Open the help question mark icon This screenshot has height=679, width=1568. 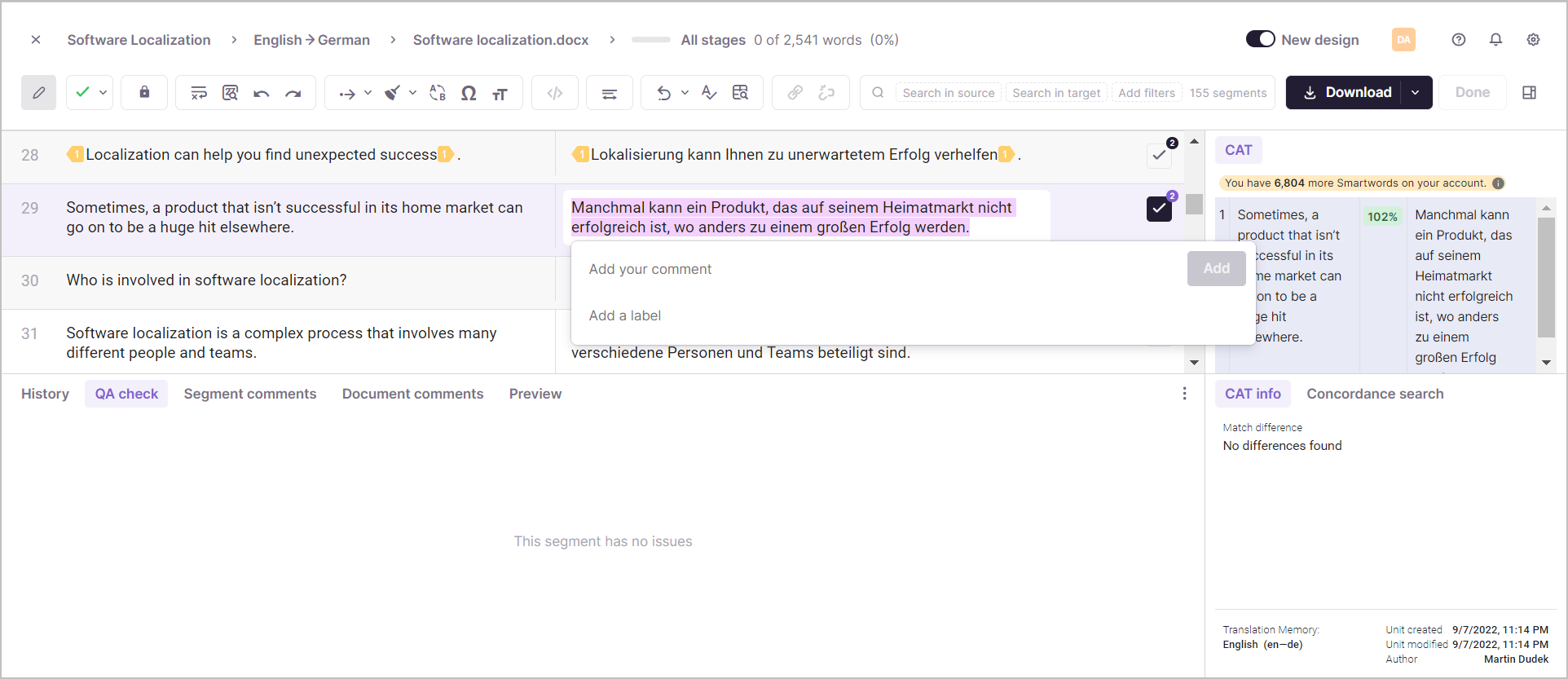(1459, 39)
